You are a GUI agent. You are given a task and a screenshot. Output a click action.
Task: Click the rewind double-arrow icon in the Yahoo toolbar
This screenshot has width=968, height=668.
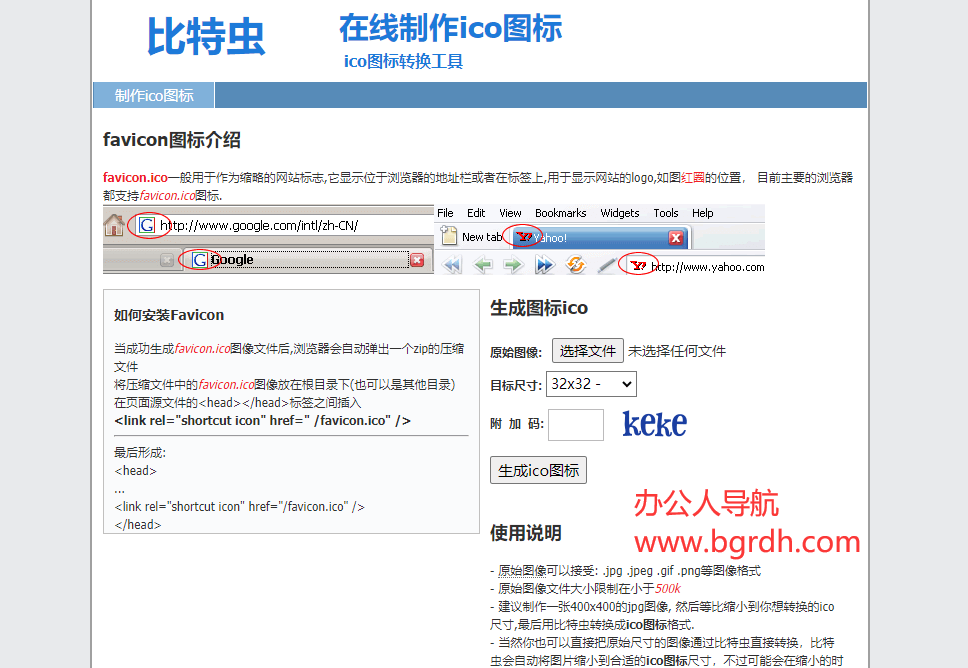(x=452, y=265)
